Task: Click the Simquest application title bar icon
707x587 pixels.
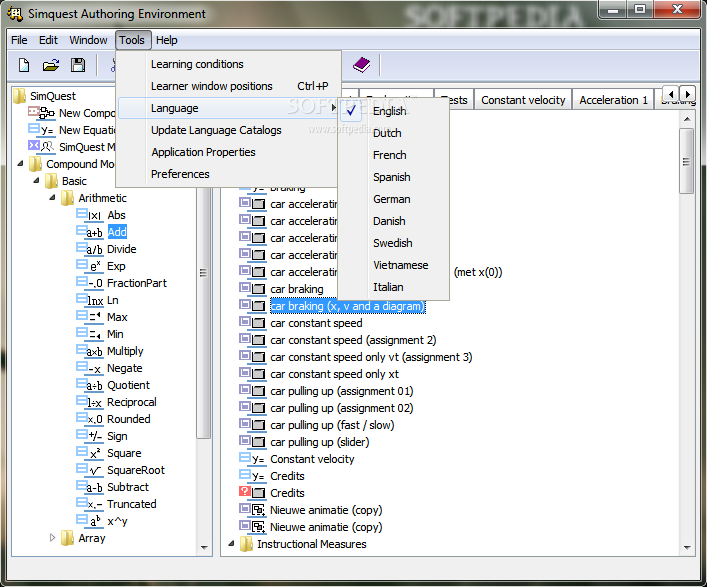Action: pos(14,14)
